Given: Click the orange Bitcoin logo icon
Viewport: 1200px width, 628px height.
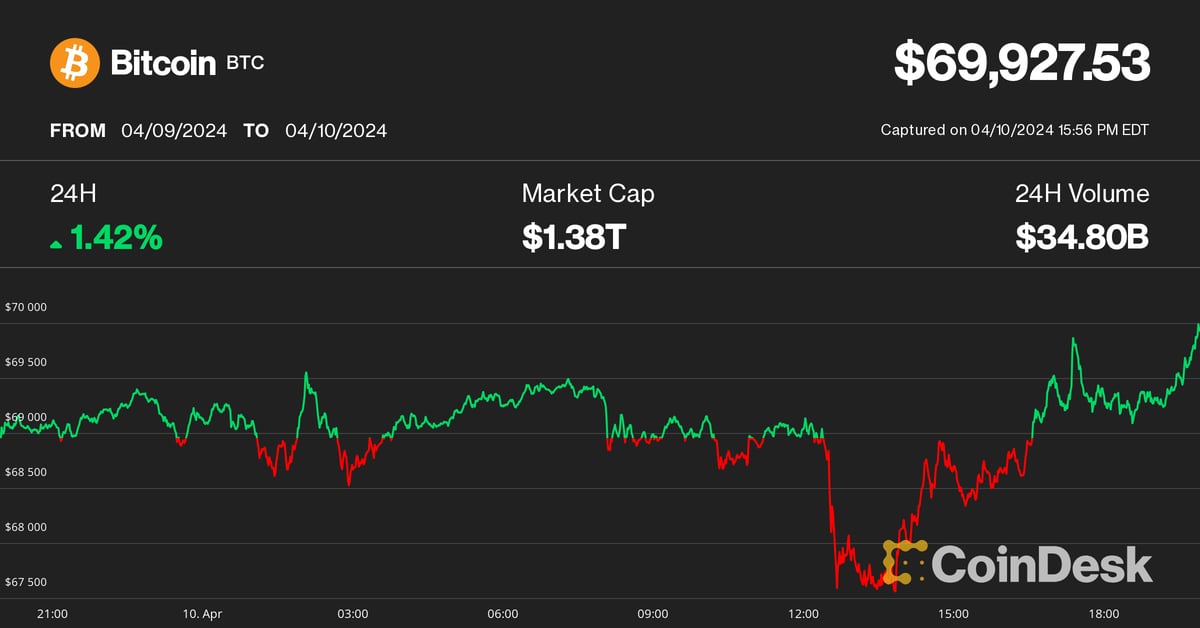Looking at the screenshot, I should [x=75, y=63].
